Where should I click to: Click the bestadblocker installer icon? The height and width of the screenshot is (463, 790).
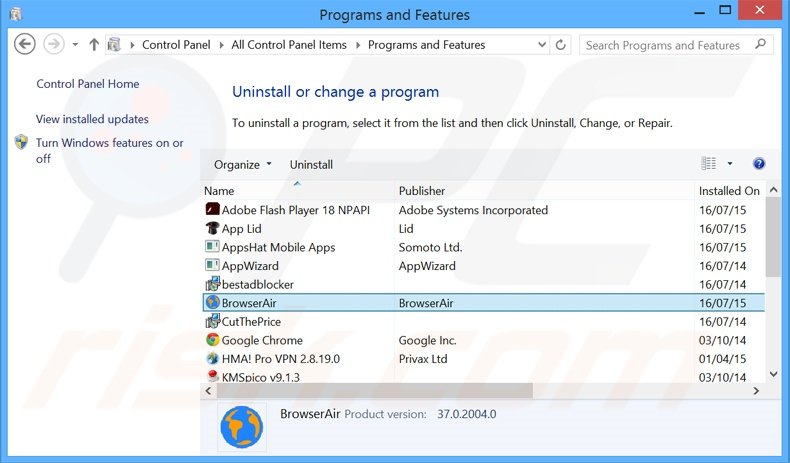[212, 284]
